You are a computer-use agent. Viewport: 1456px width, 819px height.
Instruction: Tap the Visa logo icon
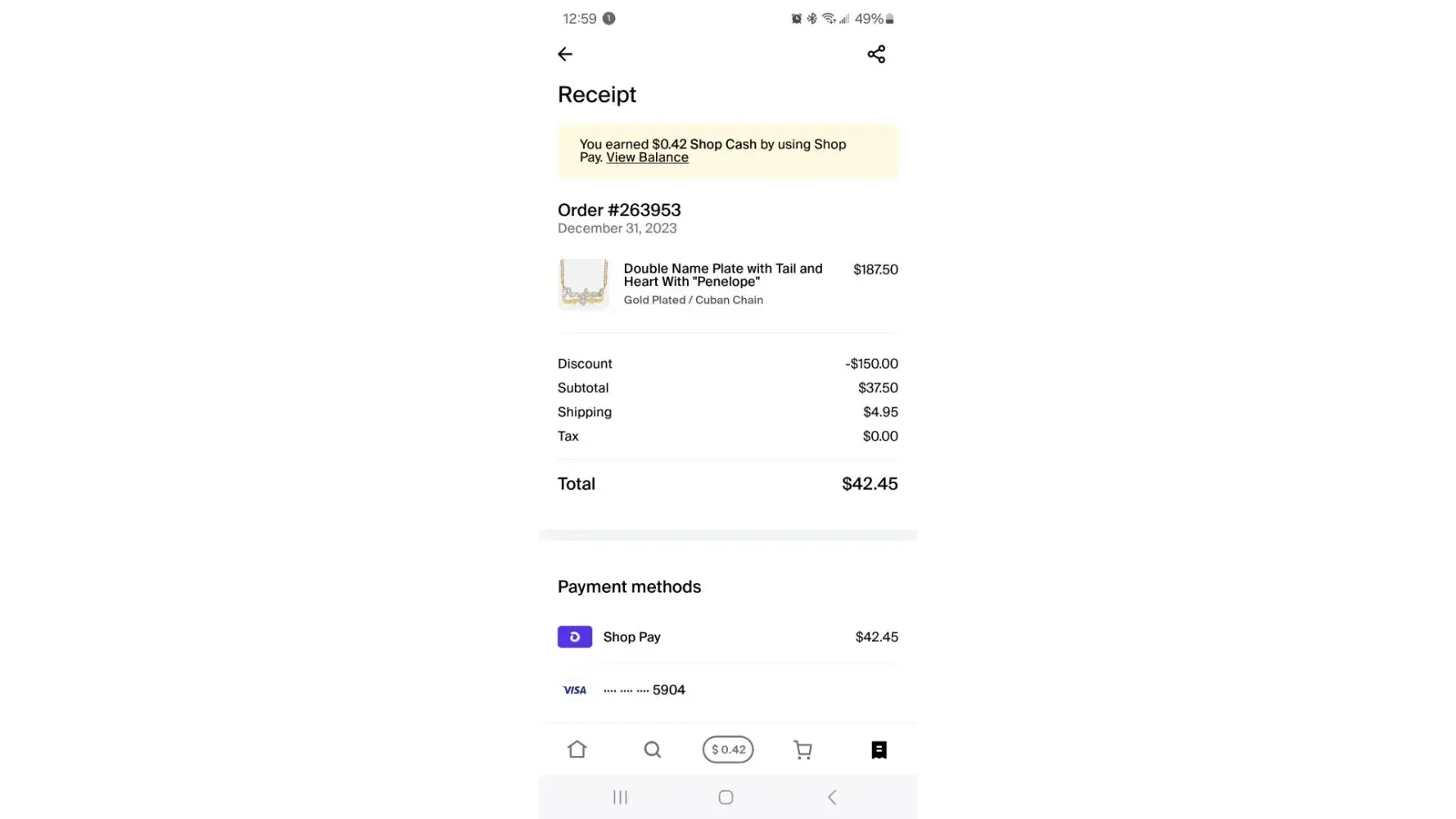(x=575, y=690)
